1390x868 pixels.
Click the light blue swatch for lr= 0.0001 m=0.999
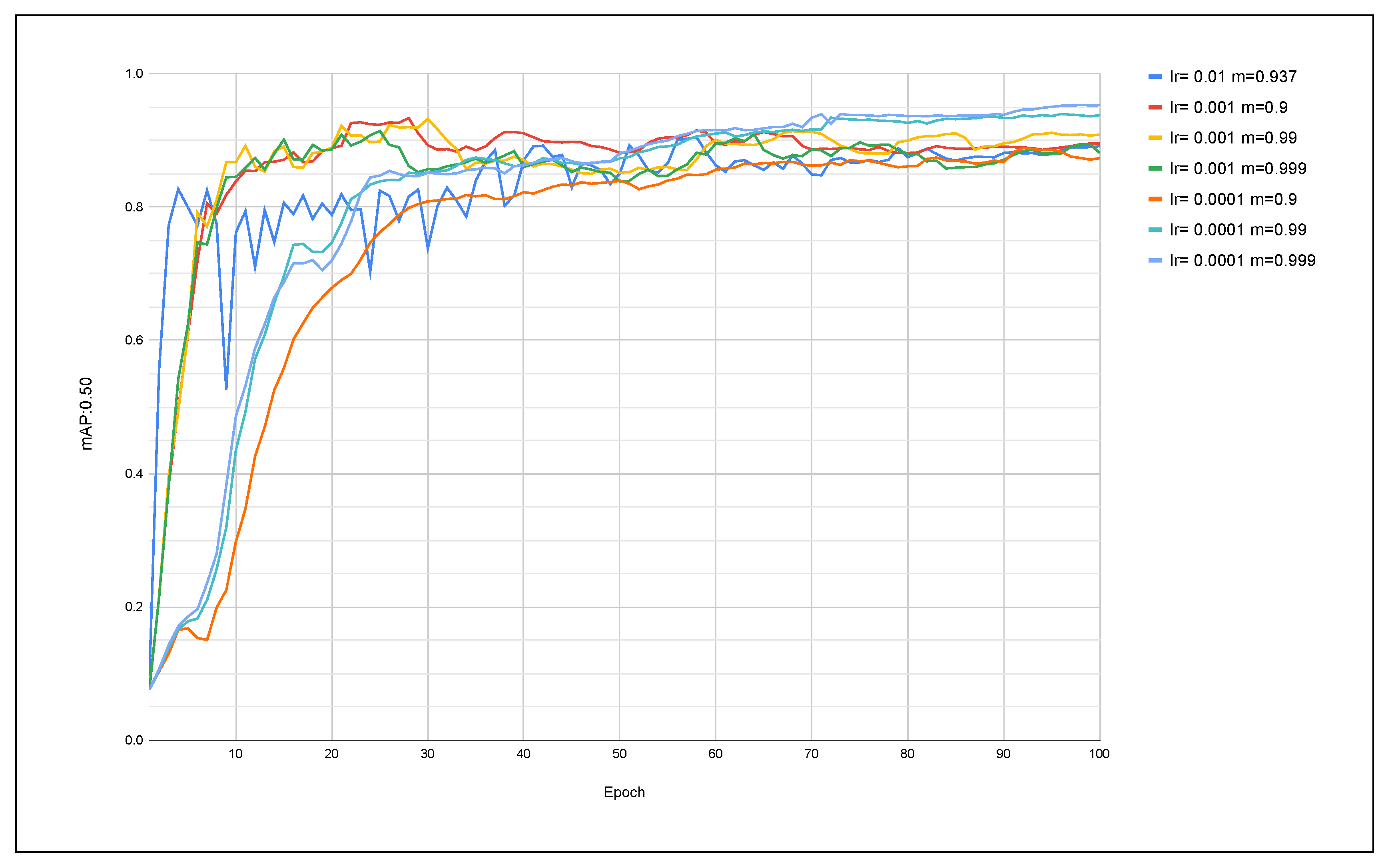coord(1155,261)
